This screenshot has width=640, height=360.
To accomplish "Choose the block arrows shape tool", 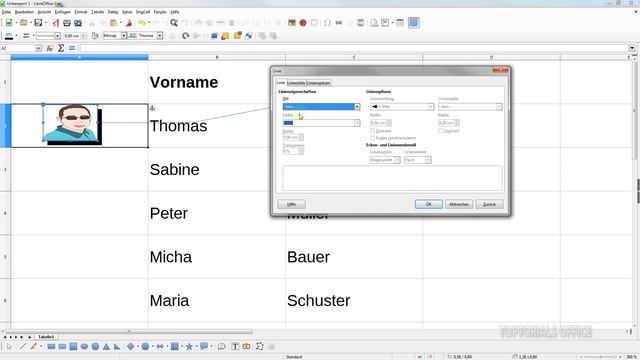I will (x=160, y=347).
